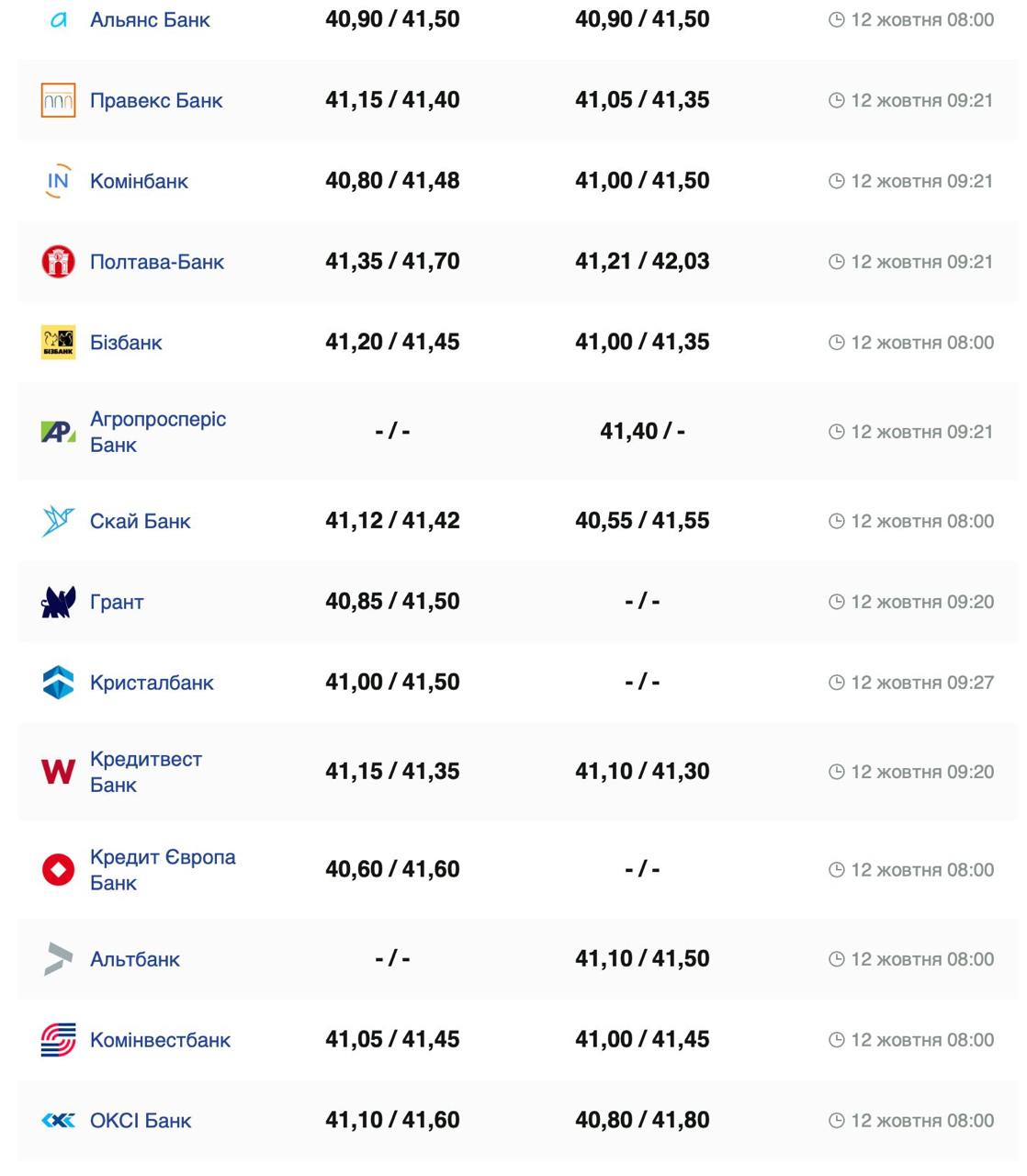Click the blue Кристалбанк logo

[x=58, y=683]
